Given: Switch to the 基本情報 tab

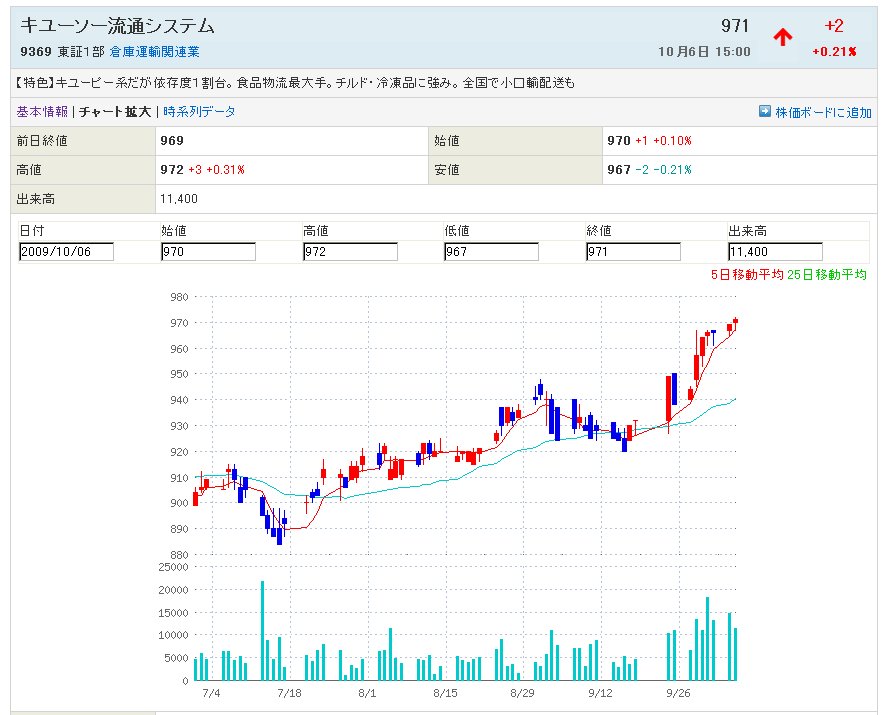Looking at the screenshot, I should point(42,112).
